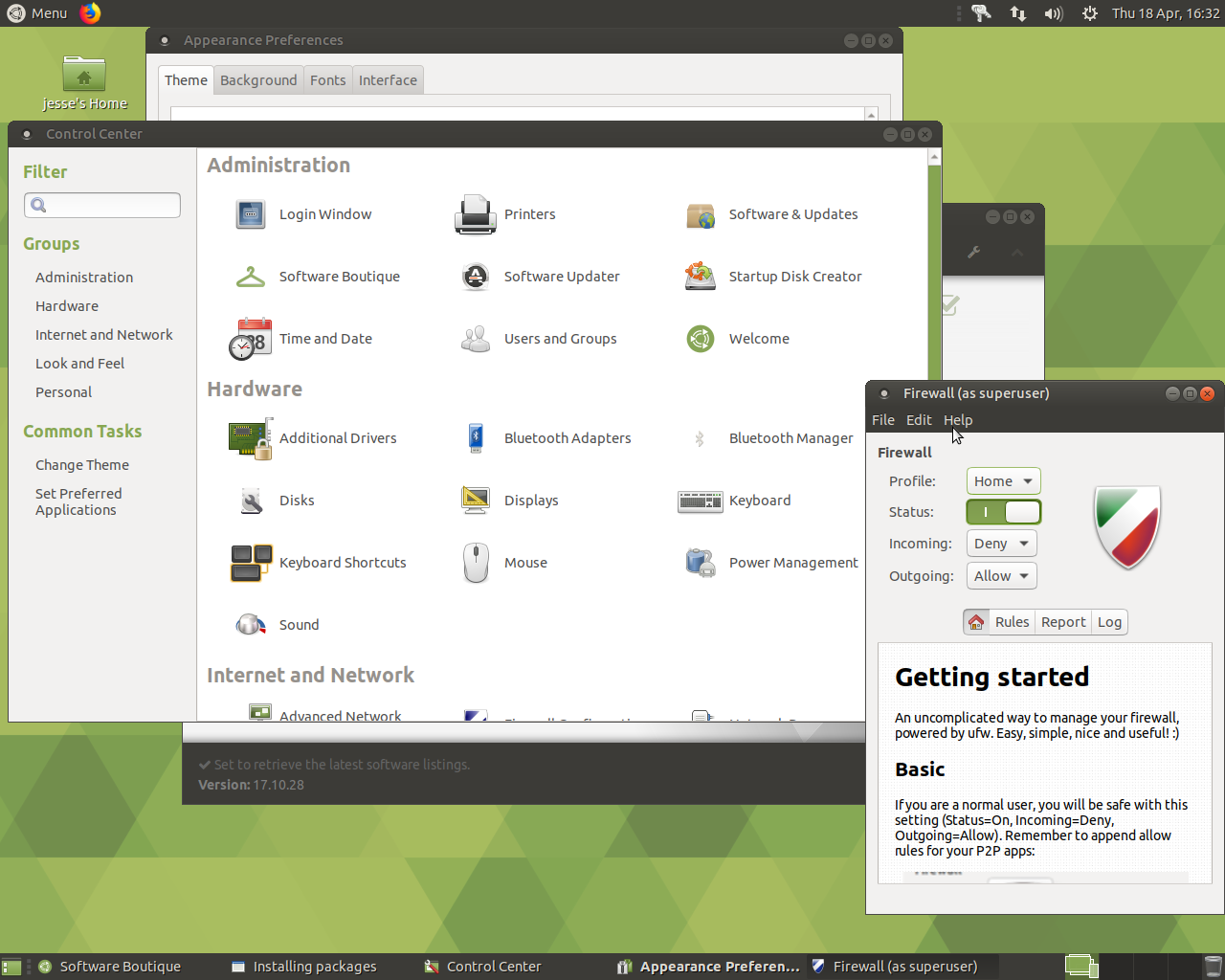Open Startup Disk Creator icon

[701, 277]
